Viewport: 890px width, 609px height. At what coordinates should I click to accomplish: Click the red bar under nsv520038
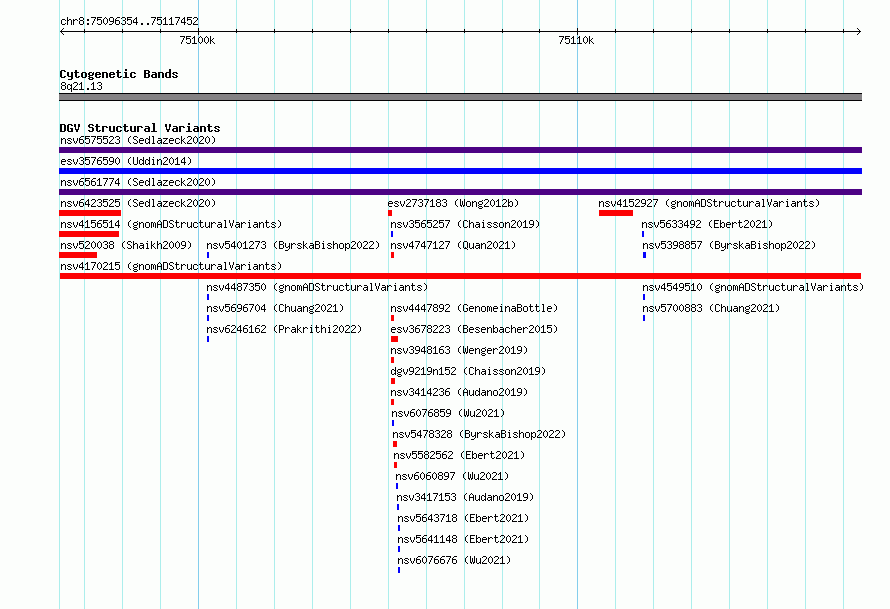[x=78, y=255]
